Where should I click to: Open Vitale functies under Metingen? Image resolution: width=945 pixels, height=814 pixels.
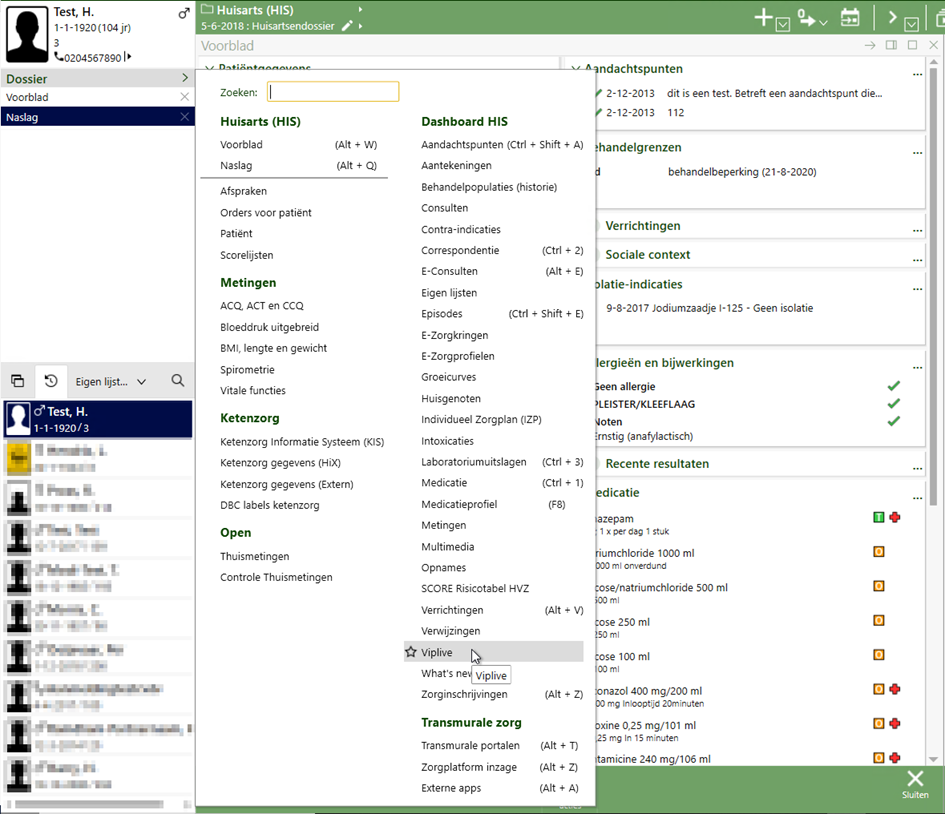(253, 390)
